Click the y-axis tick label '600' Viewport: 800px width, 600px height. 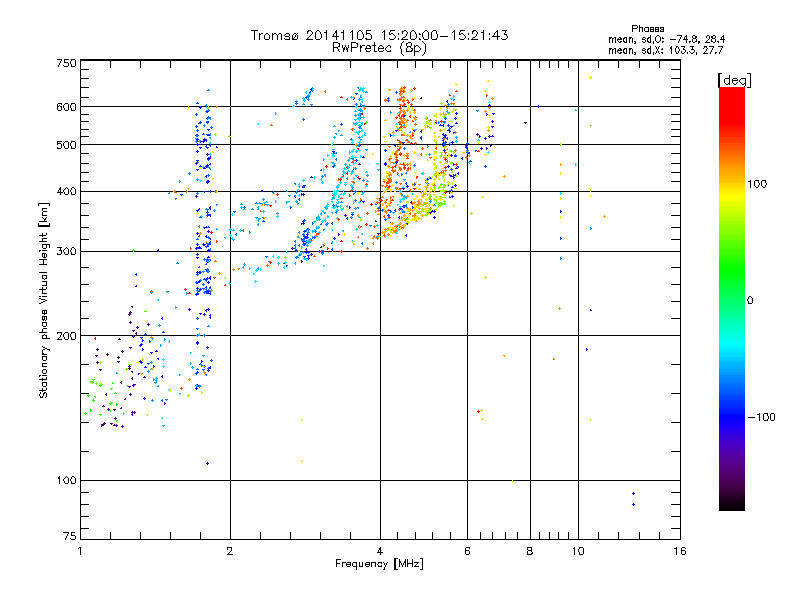point(66,107)
